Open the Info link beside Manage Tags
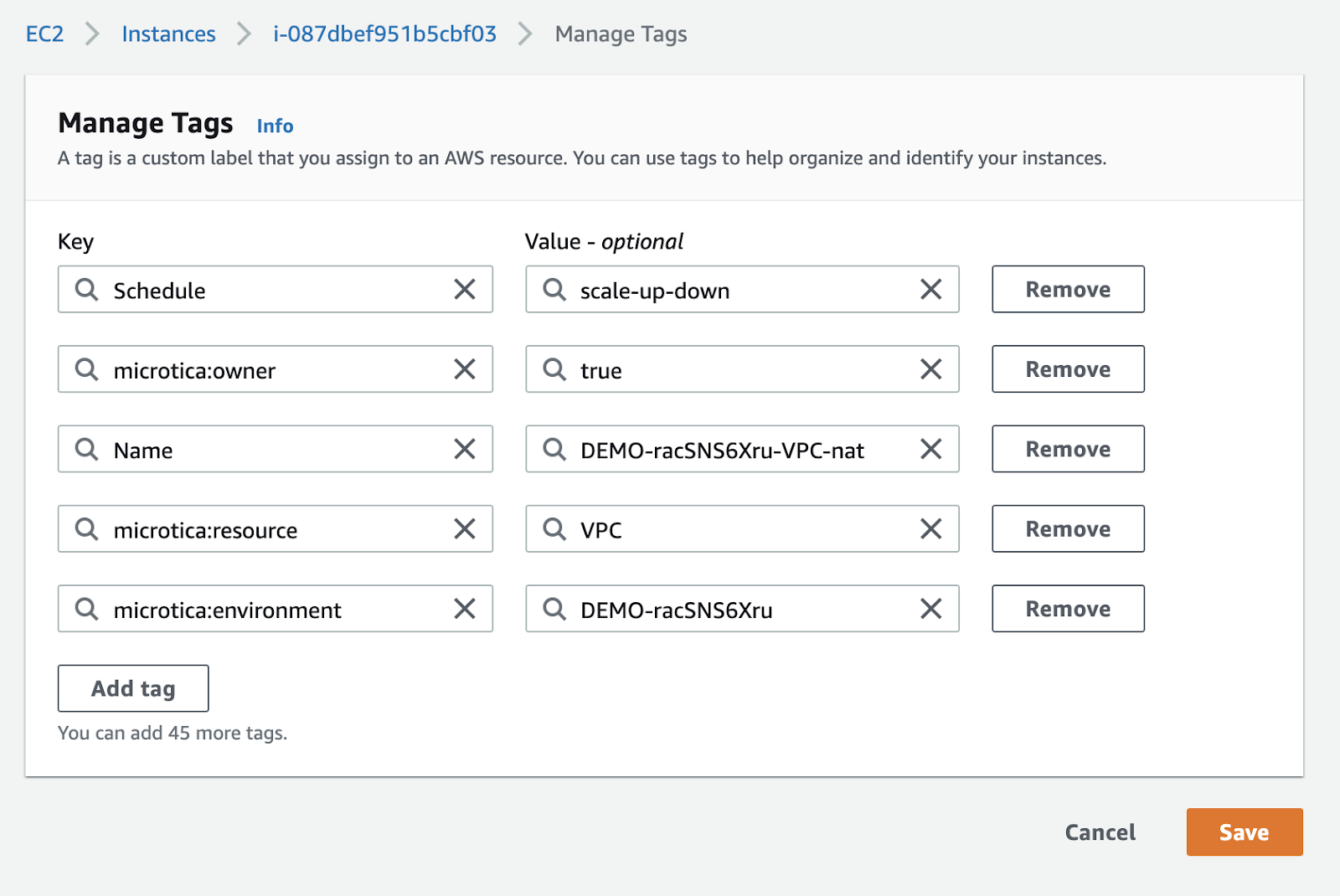The width and height of the screenshot is (1340, 896). (275, 126)
